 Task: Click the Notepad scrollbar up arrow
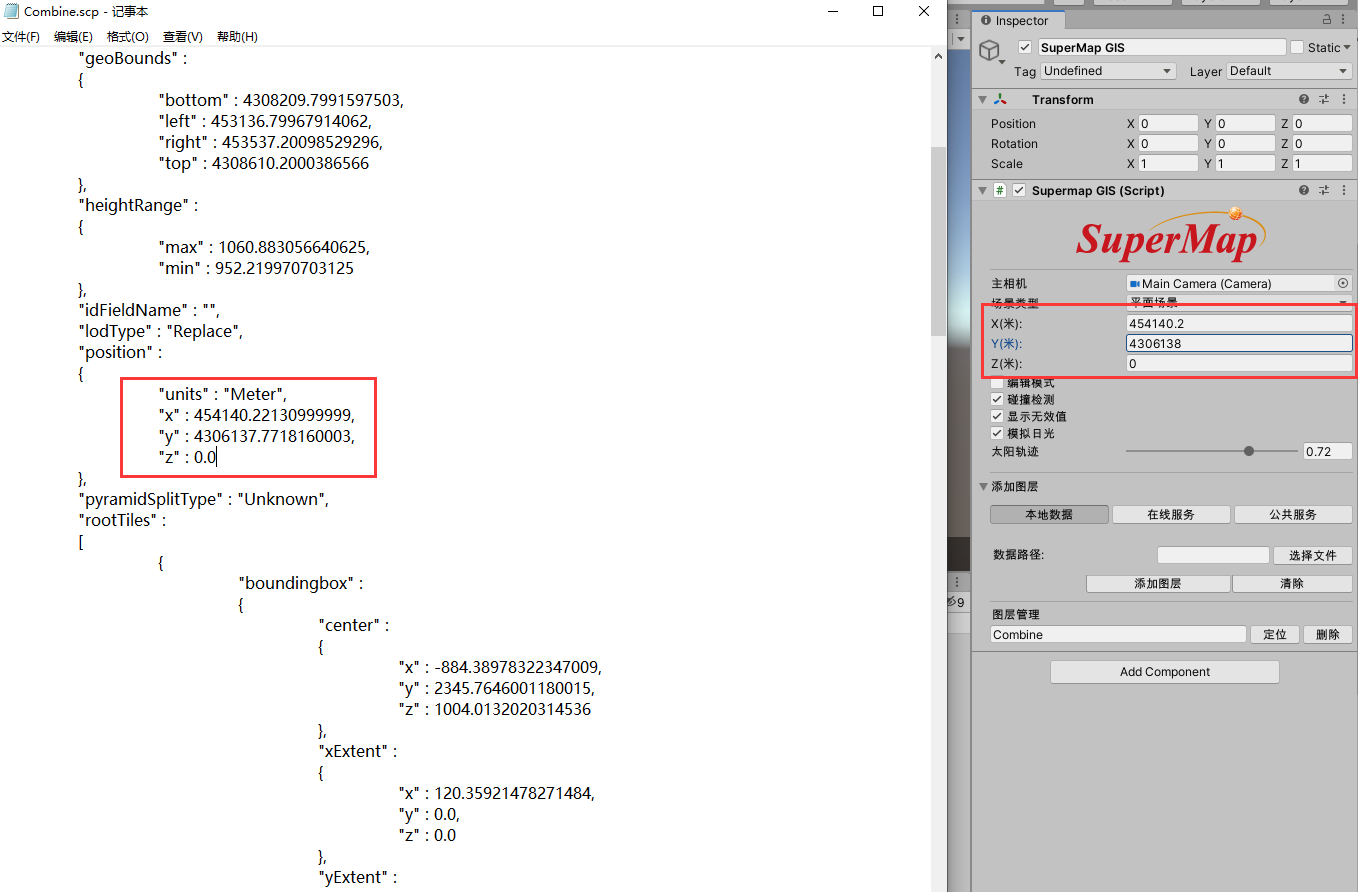click(937, 57)
